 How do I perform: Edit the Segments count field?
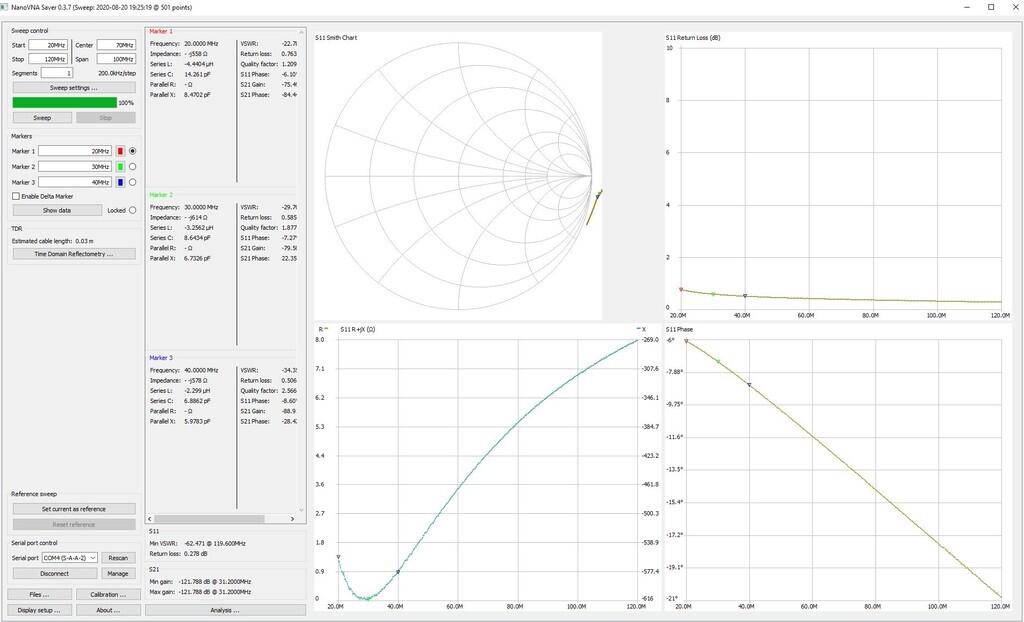tap(57, 73)
